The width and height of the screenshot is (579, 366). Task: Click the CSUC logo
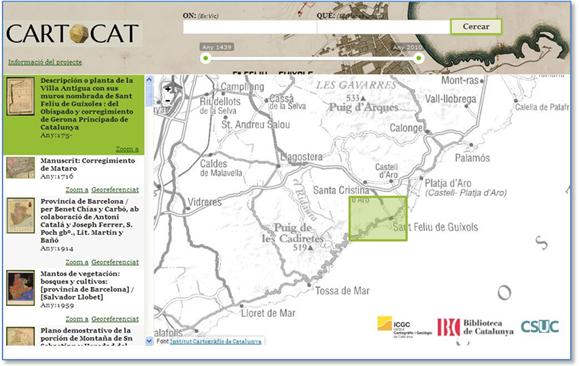[539, 326]
